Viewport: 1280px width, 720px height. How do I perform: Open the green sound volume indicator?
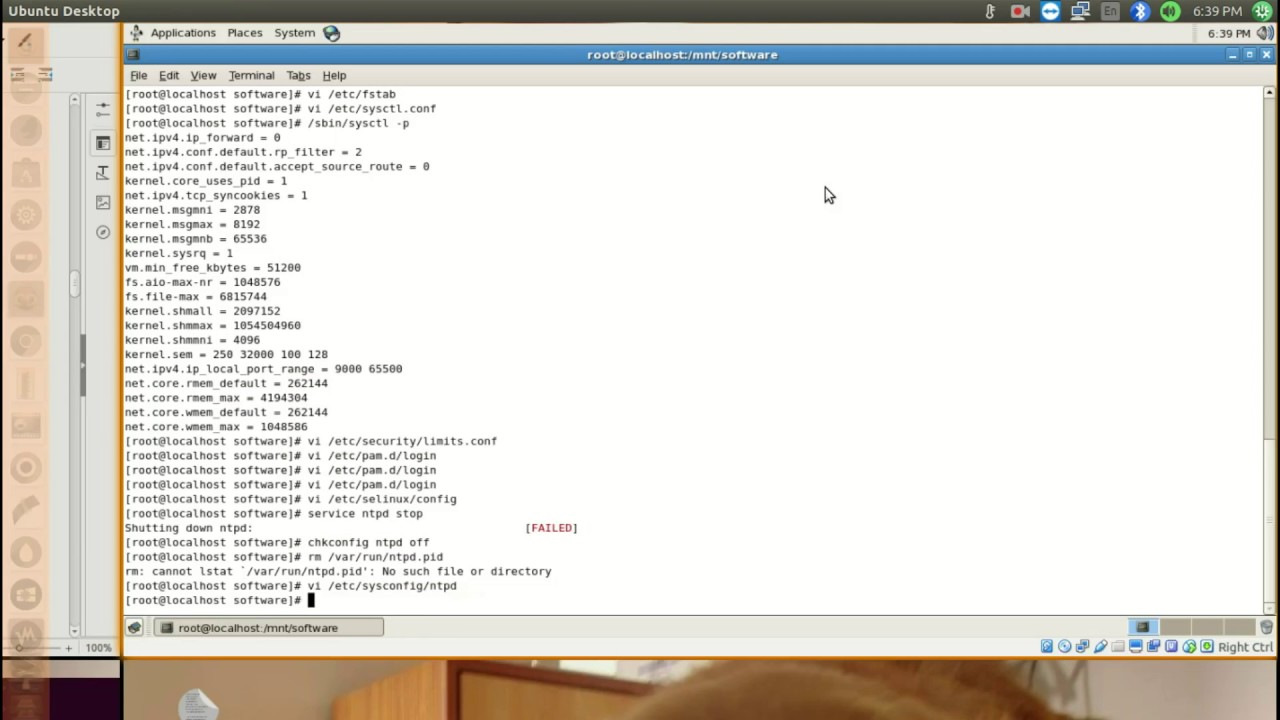tap(1170, 11)
